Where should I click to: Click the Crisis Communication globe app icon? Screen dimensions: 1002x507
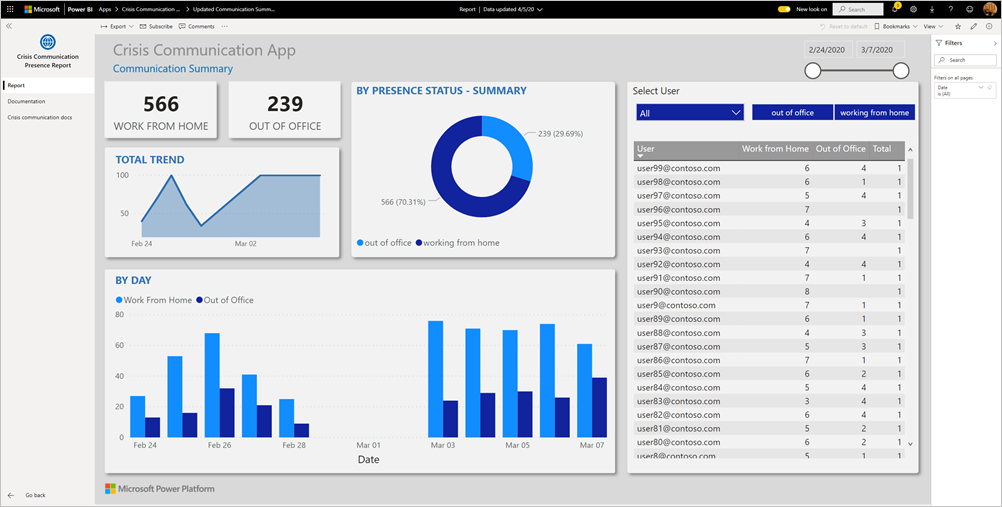48,42
